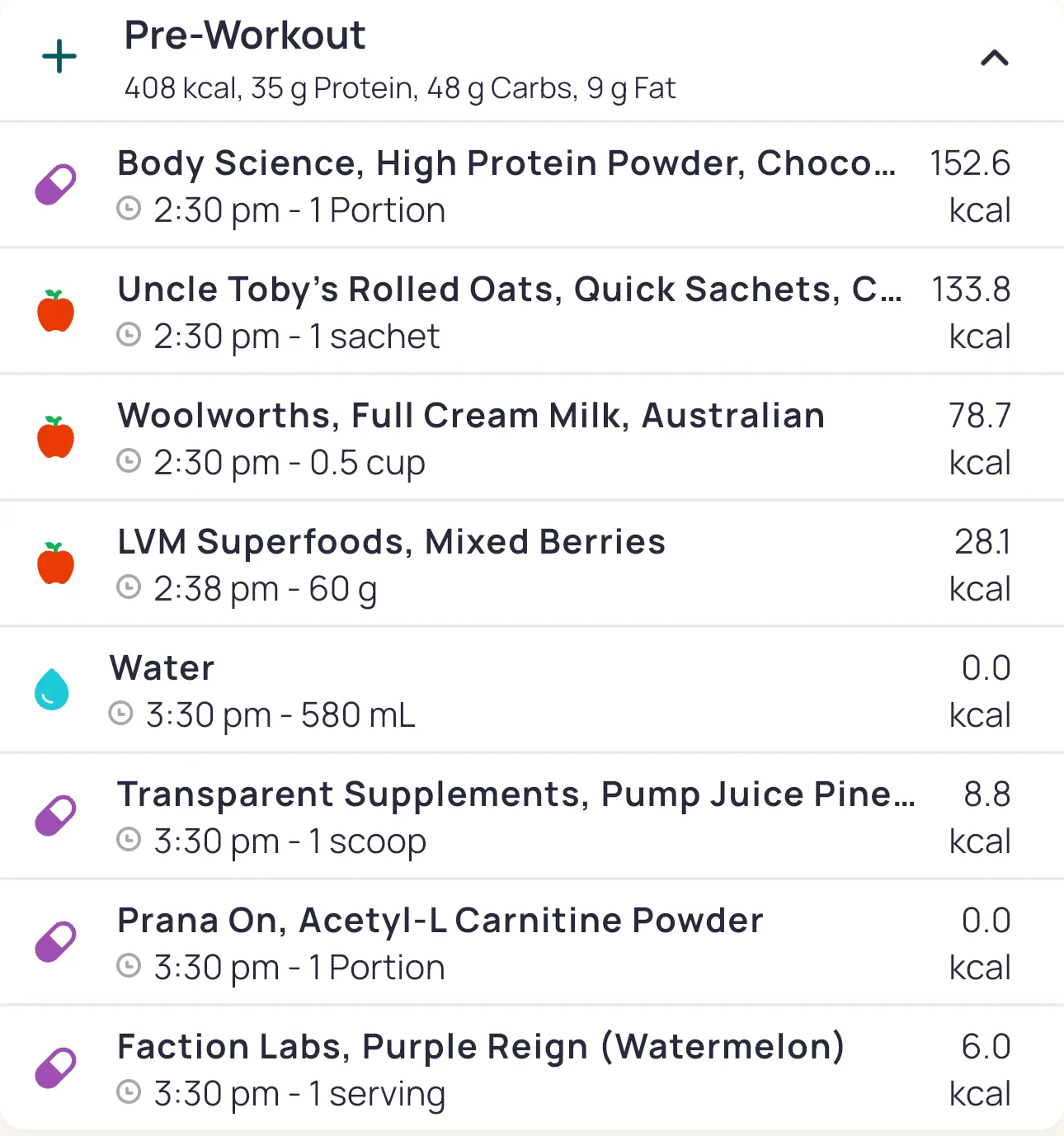Click apple icon beside Woolworths Full Cream Milk
Viewport: 1064px width, 1136px height.
tap(55, 437)
